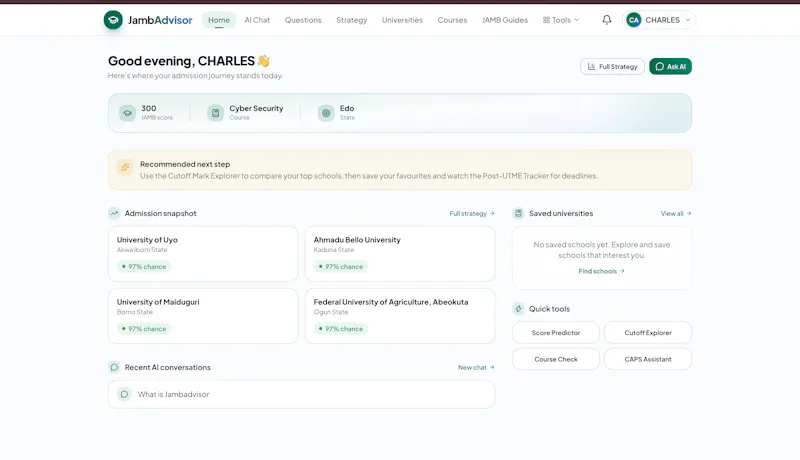The height and width of the screenshot is (460, 800).
Task: Click the Cyber Security course icon
Action: coord(215,113)
